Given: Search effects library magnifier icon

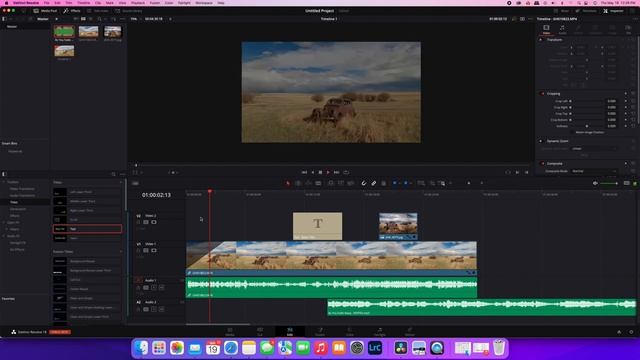Looking at the screenshot, I should coord(113,174).
